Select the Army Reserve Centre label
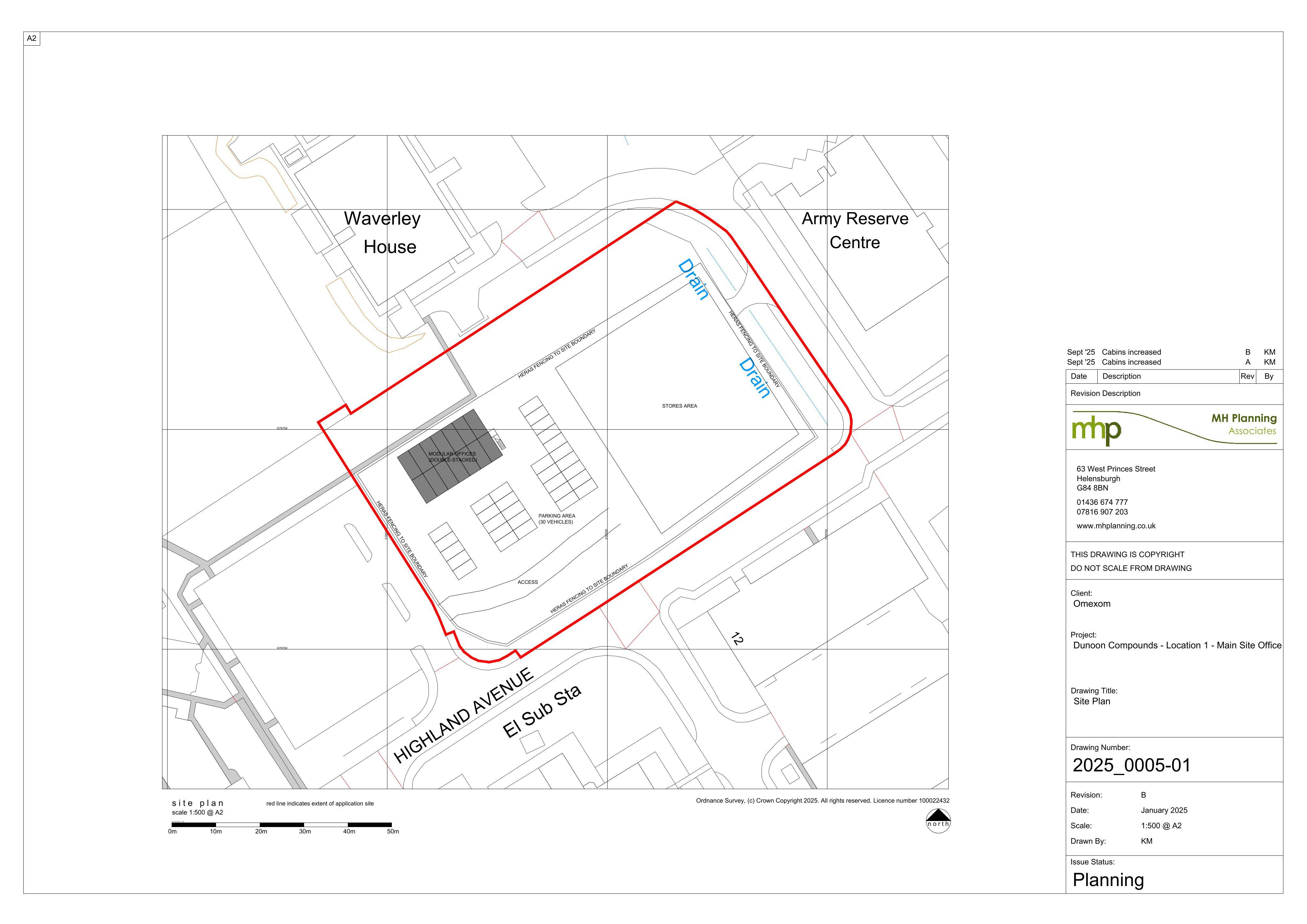The image size is (1307, 924). click(x=855, y=230)
